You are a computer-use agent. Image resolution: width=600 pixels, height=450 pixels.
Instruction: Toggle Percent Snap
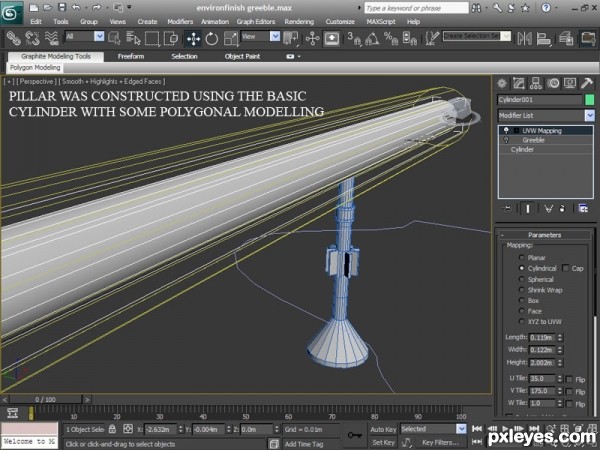pyautogui.click(x=391, y=38)
